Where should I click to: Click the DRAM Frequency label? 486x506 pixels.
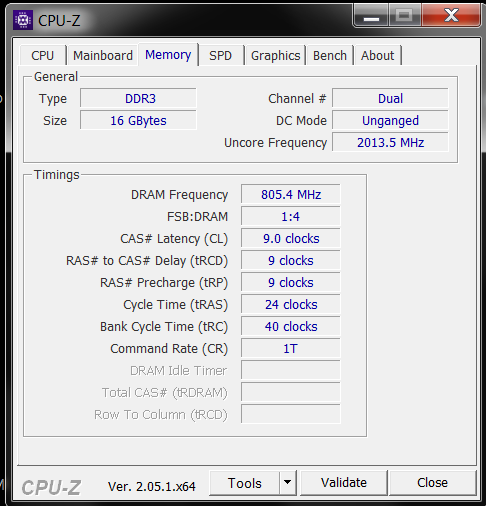(x=179, y=195)
